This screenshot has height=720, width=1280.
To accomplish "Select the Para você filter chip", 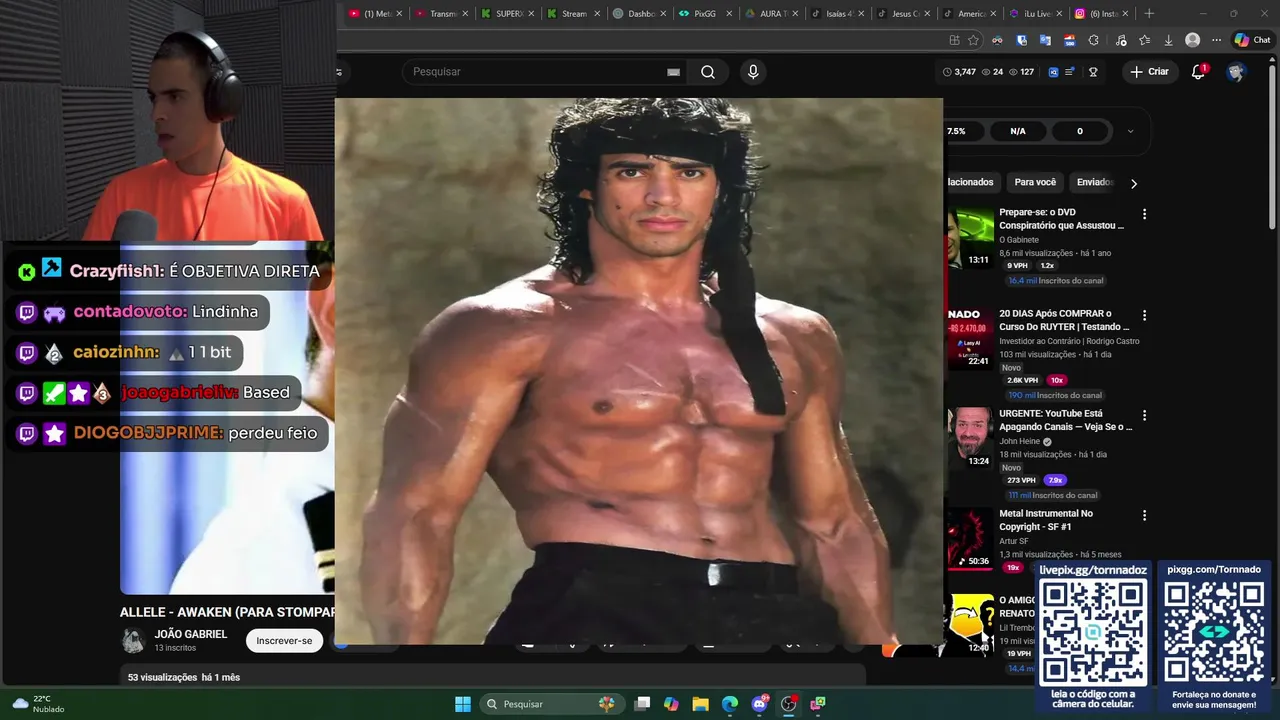I will [1035, 182].
